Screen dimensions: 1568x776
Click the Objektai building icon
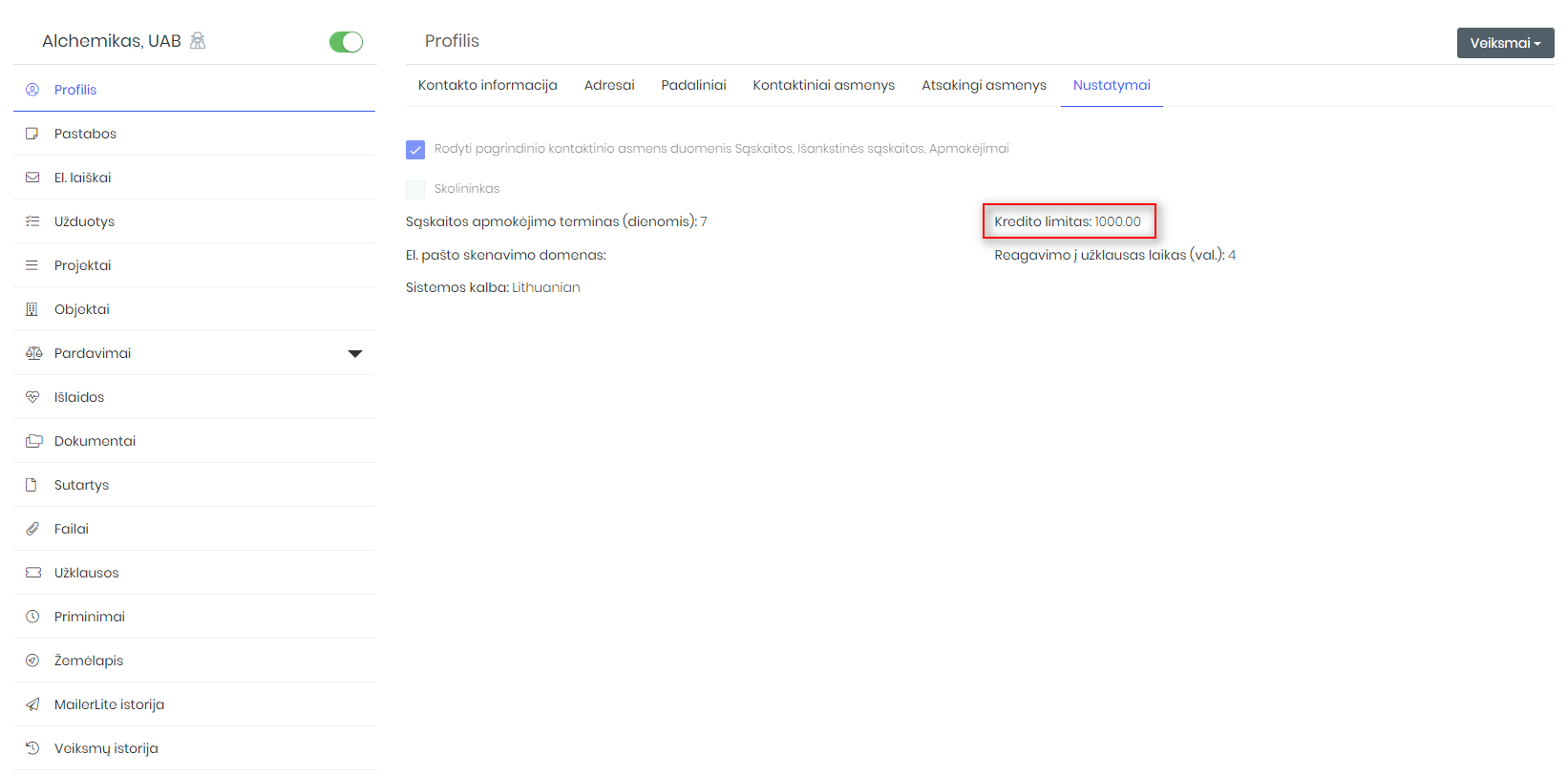tap(32, 309)
